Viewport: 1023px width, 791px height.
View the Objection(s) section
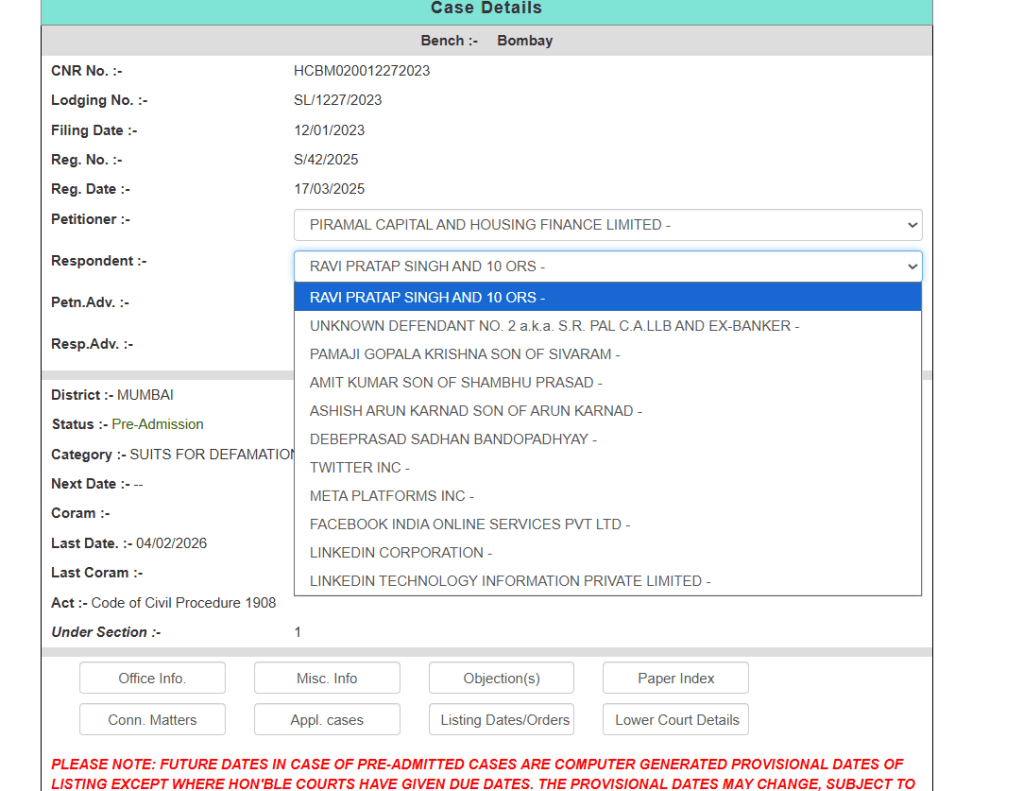click(x=501, y=678)
